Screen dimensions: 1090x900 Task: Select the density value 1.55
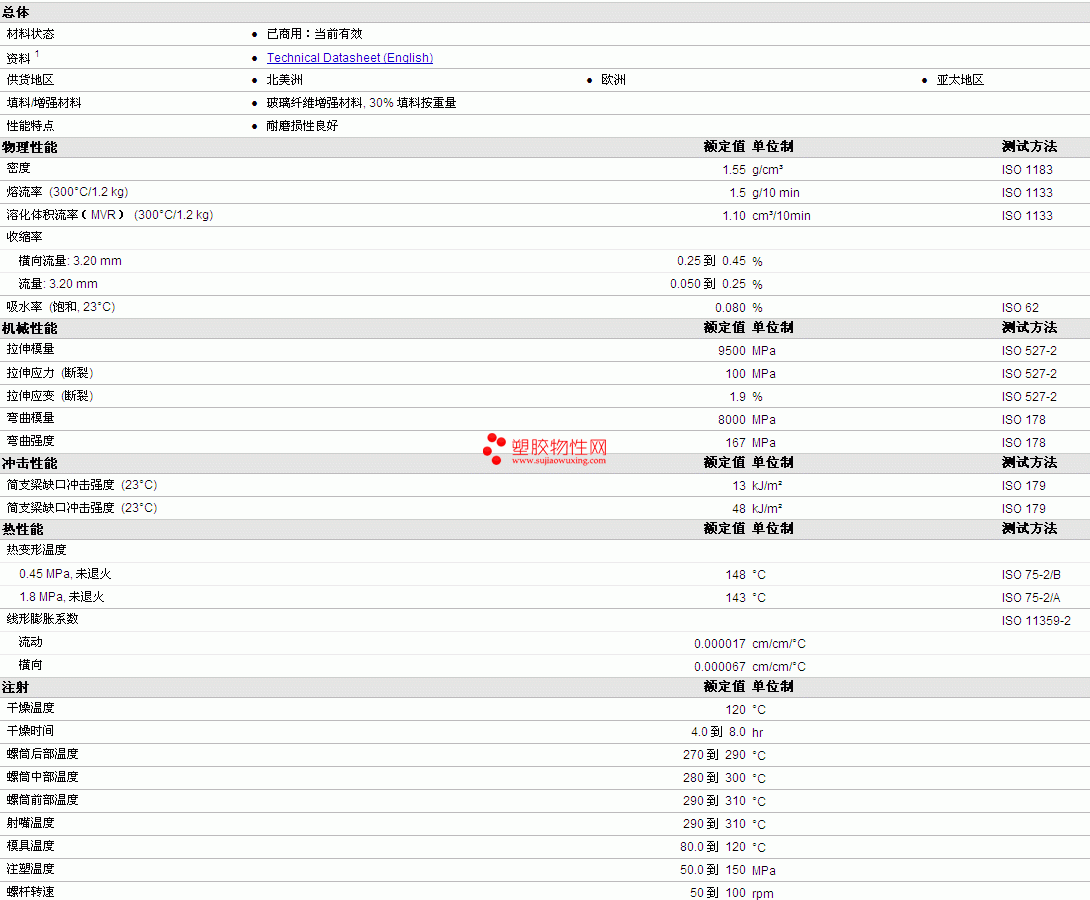(733, 170)
